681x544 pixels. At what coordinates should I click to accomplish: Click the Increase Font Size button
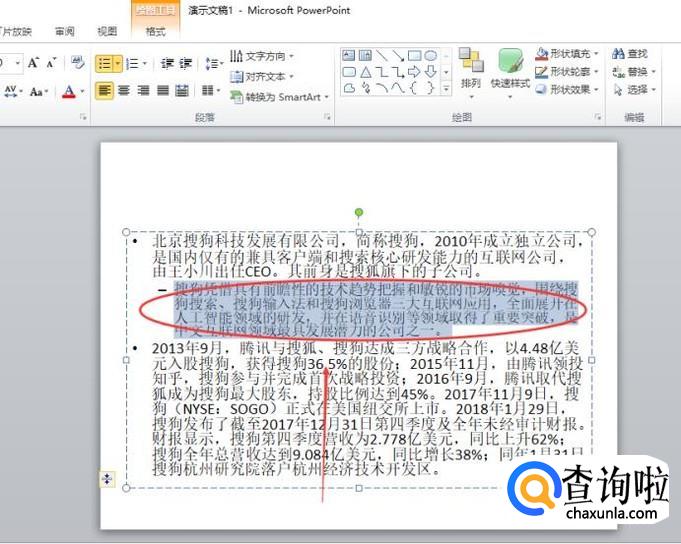click(x=33, y=63)
